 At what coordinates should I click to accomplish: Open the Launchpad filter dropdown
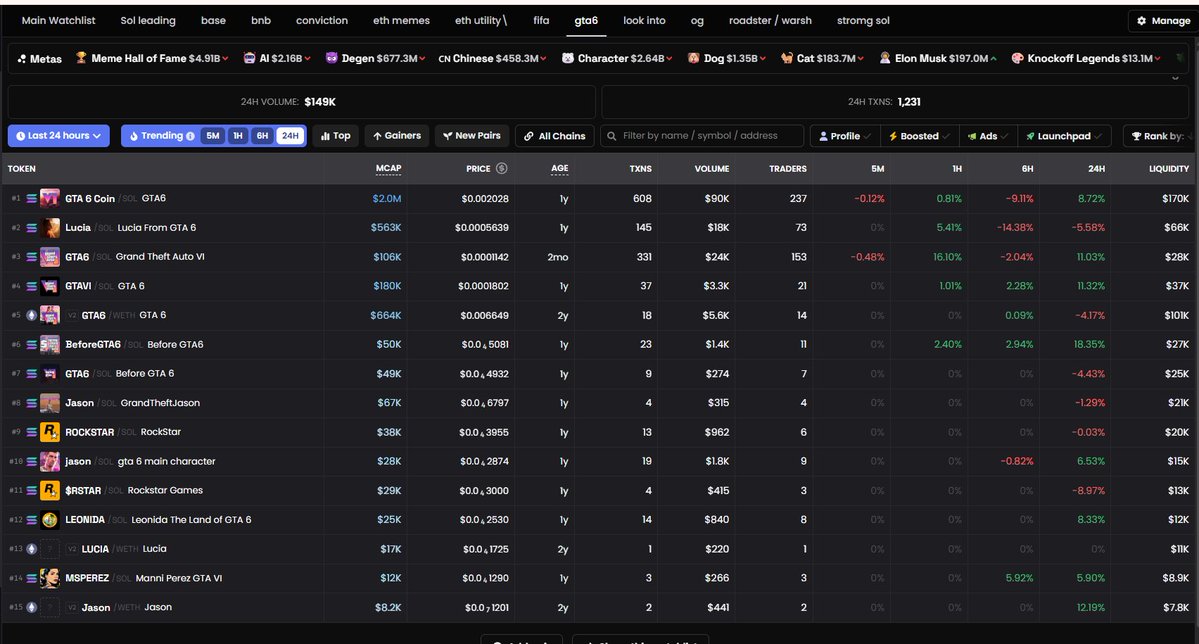click(x=1064, y=136)
